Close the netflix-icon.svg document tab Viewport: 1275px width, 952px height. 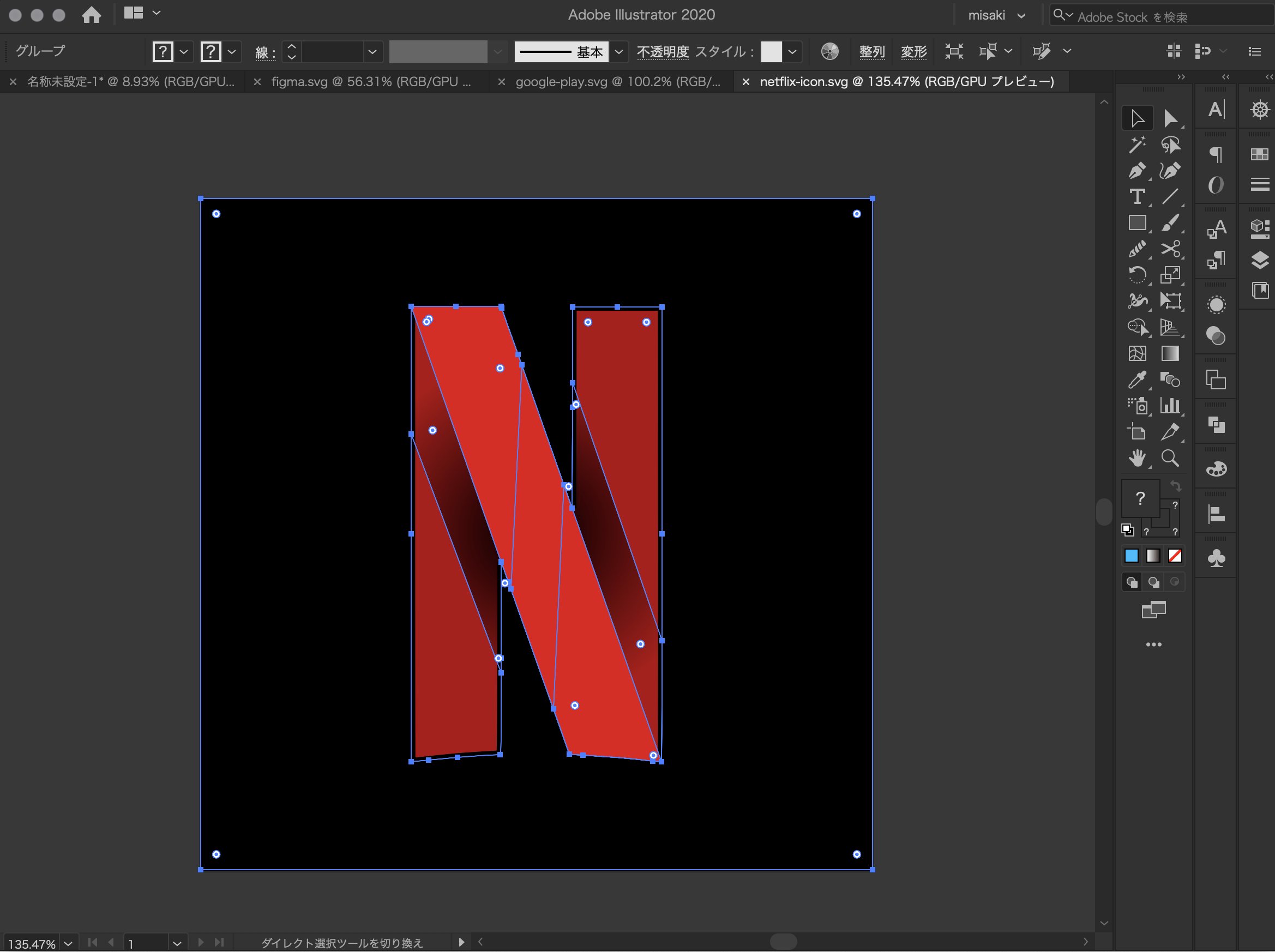pos(745,82)
